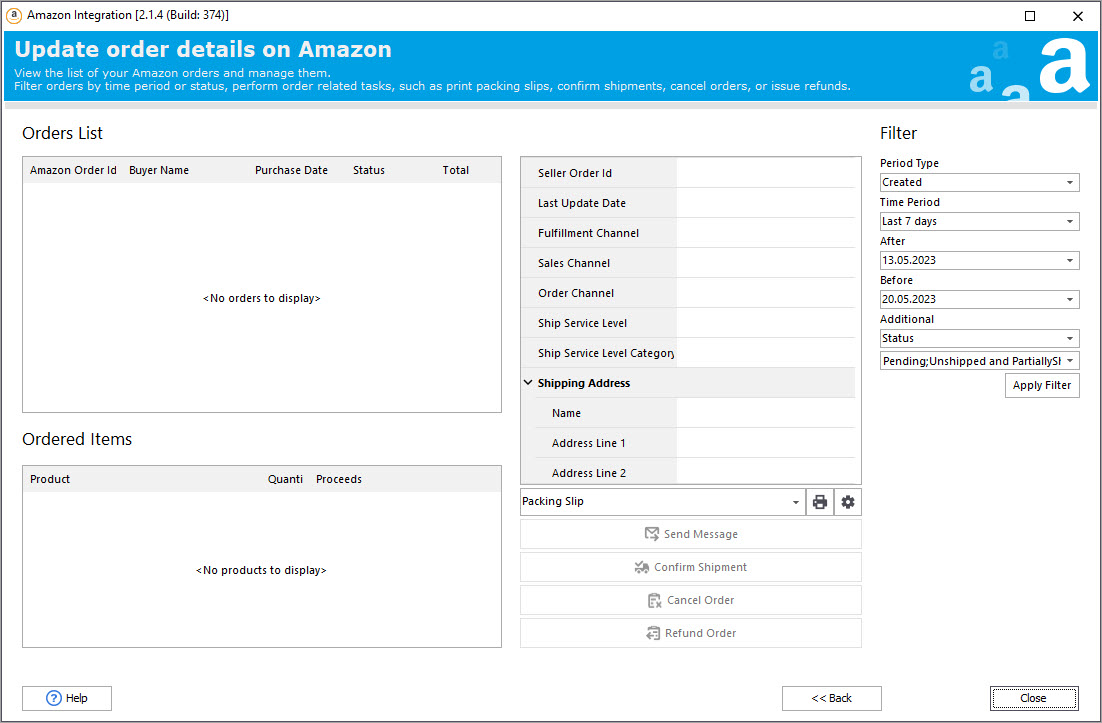Screen dimensions: 1102x723
Task: Click the printer icon beside Packing Slip
Action: coord(820,502)
